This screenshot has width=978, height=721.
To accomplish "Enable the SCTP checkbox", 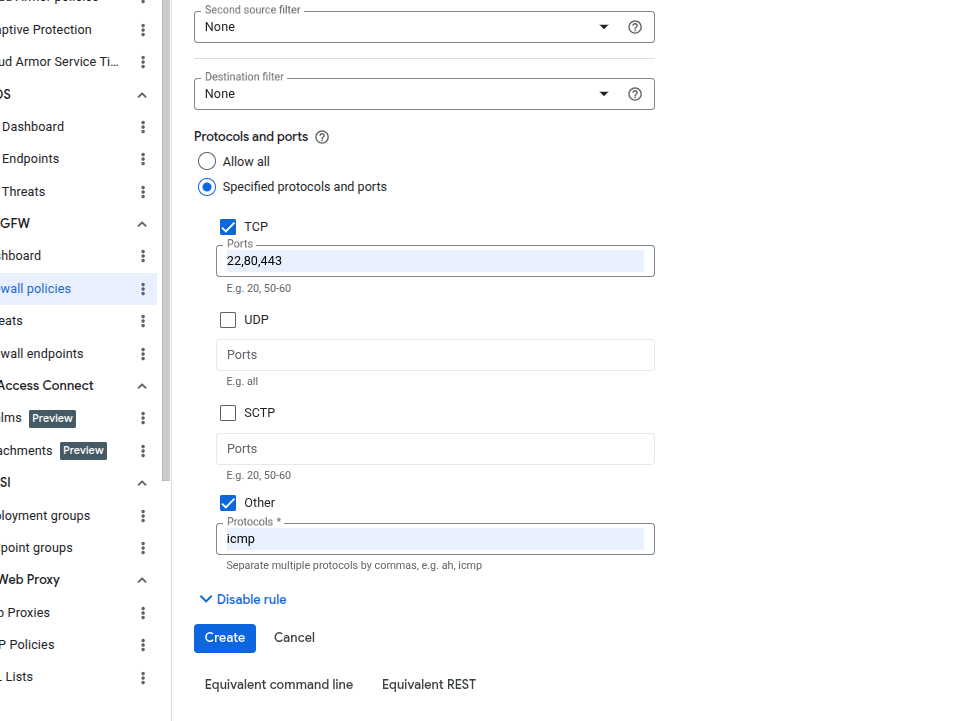I will (x=228, y=413).
